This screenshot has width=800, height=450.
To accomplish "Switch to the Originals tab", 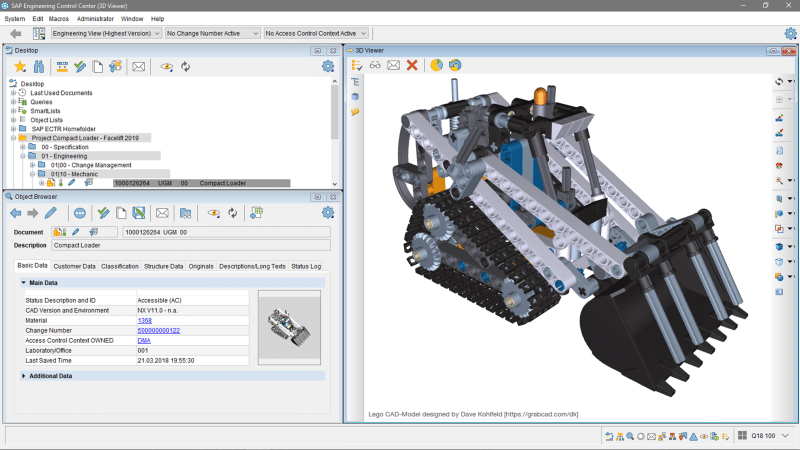I will (x=201, y=266).
